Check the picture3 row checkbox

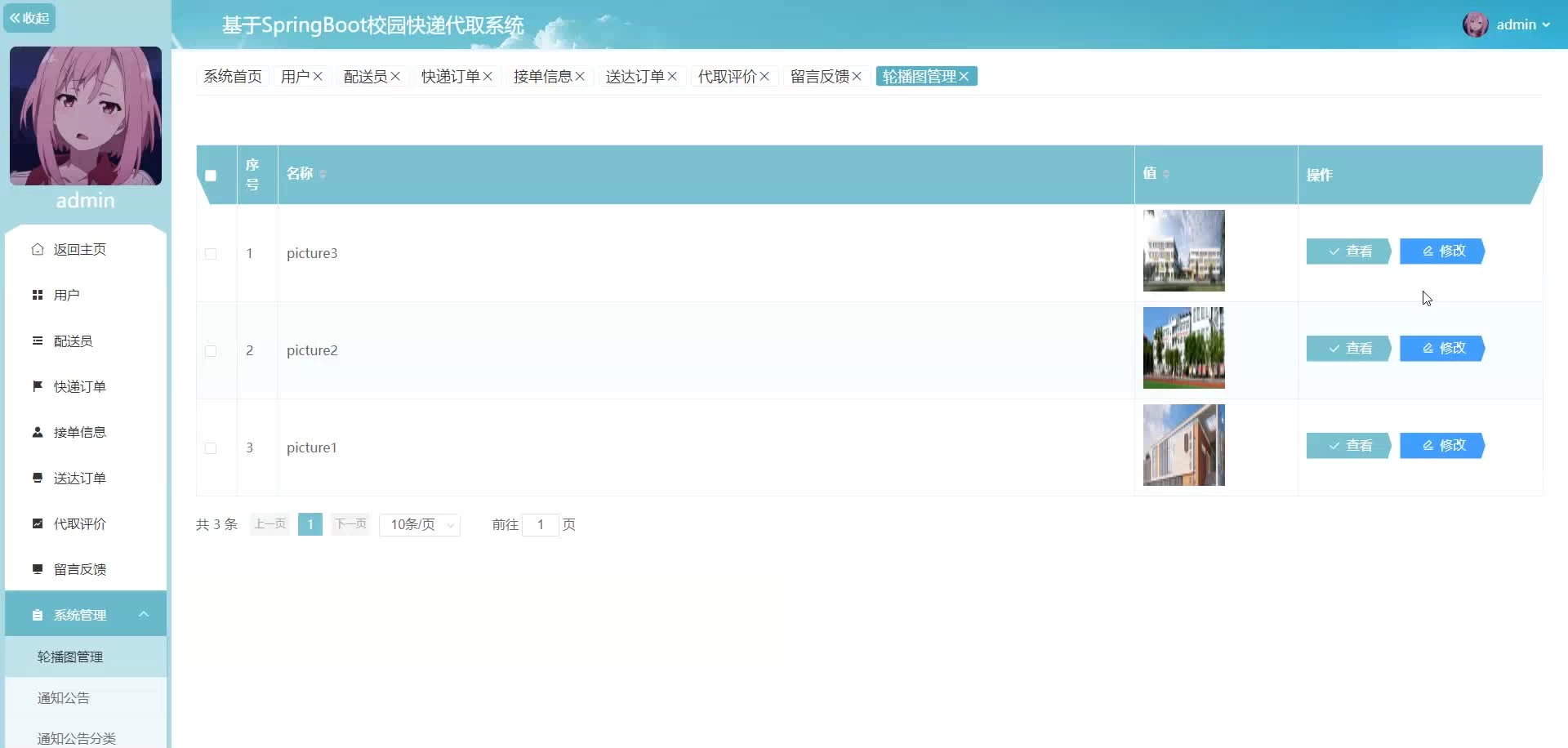(211, 254)
